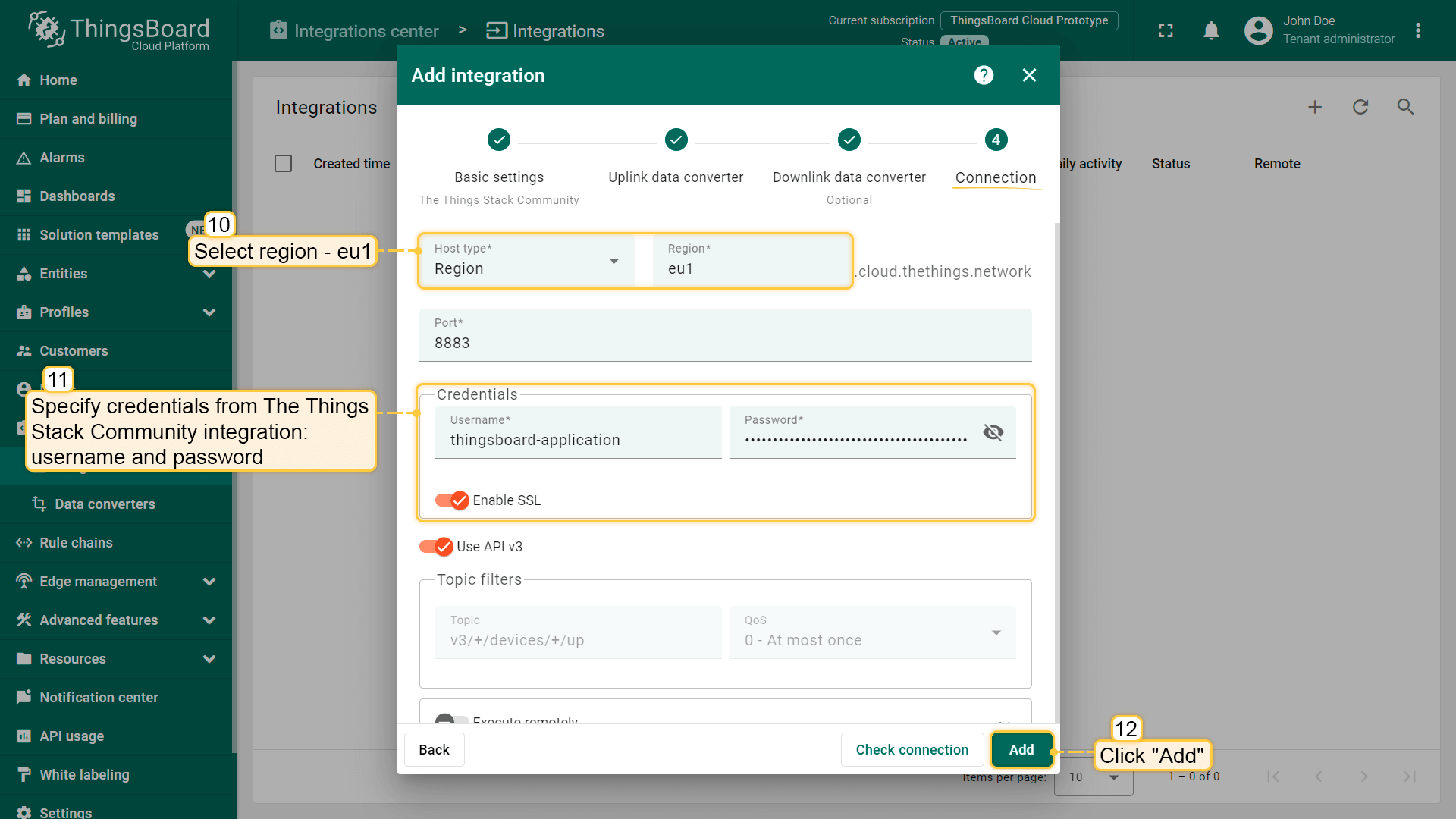Viewport: 1456px width, 819px height.
Task: Click the Back button
Action: tap(434, 750)
